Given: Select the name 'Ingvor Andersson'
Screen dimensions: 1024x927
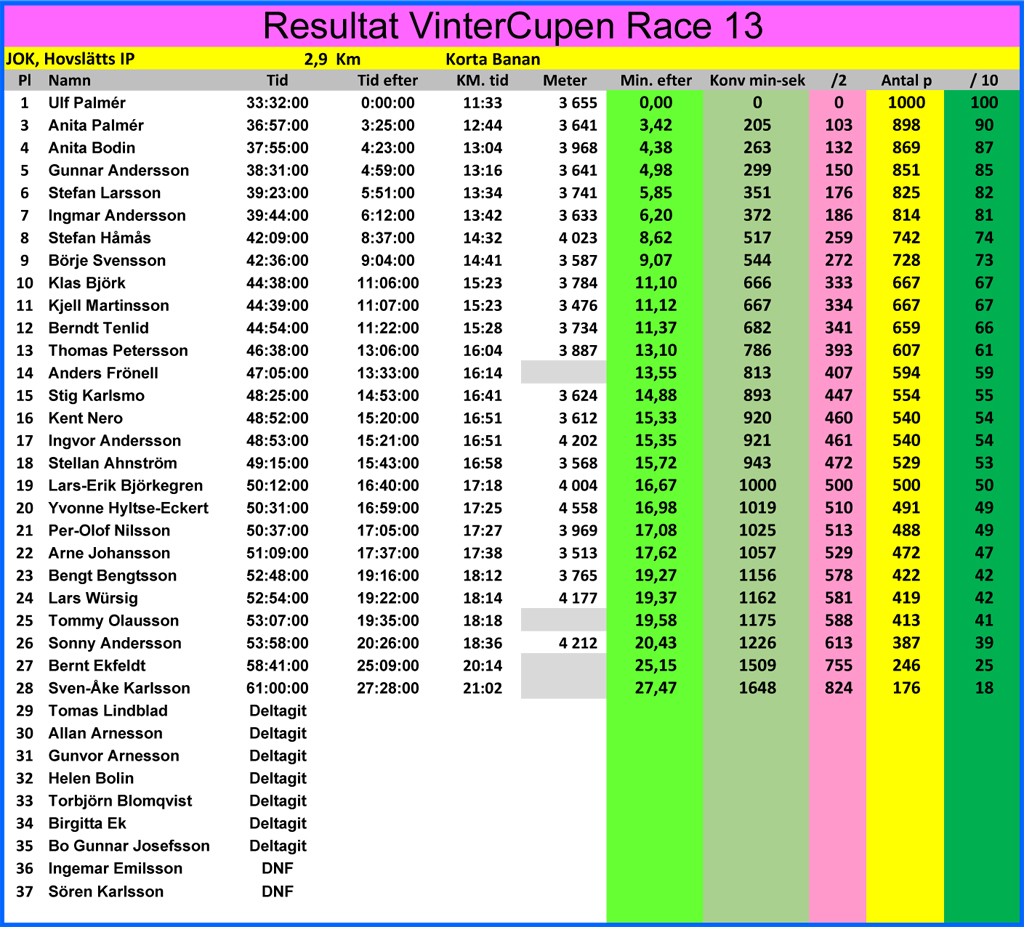Looking at the screenshot, I should [114, 441].
